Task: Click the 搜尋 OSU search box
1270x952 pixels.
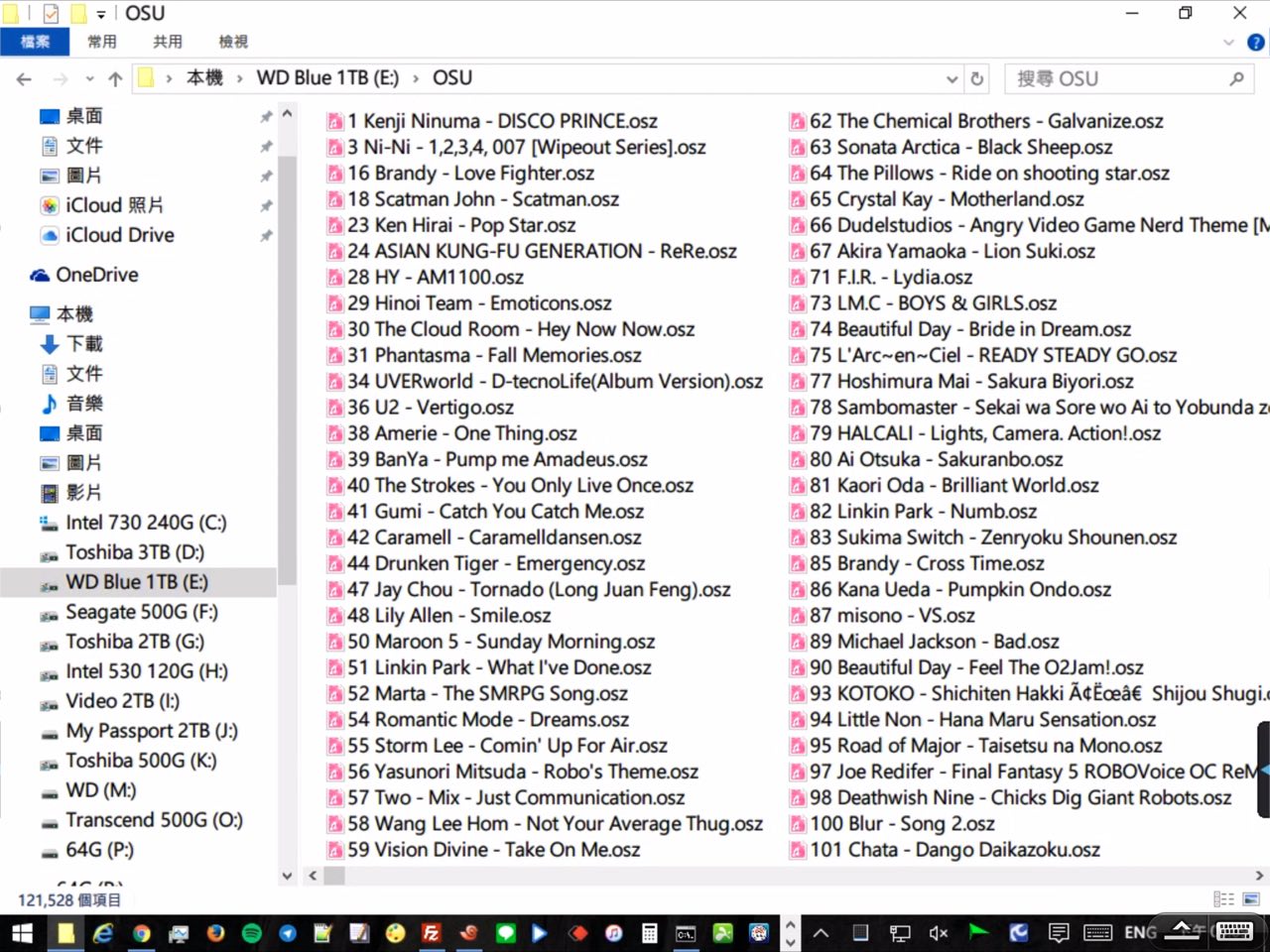Action: (1116, 79)
